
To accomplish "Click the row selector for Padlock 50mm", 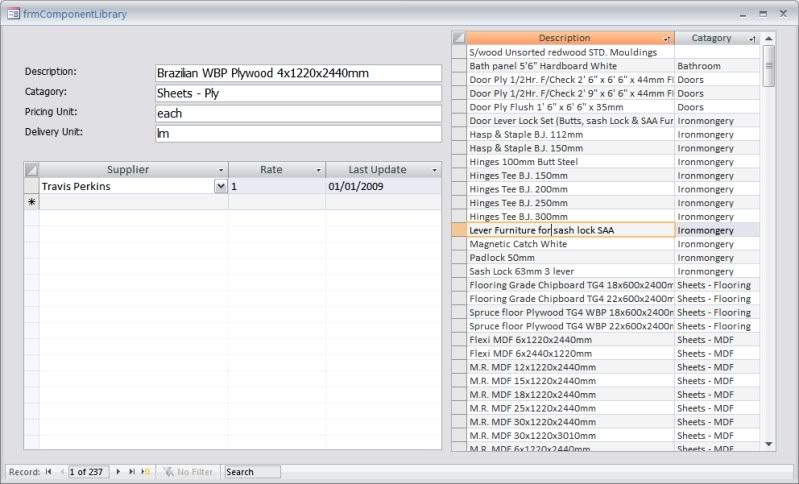I will [x=459, y=258].
